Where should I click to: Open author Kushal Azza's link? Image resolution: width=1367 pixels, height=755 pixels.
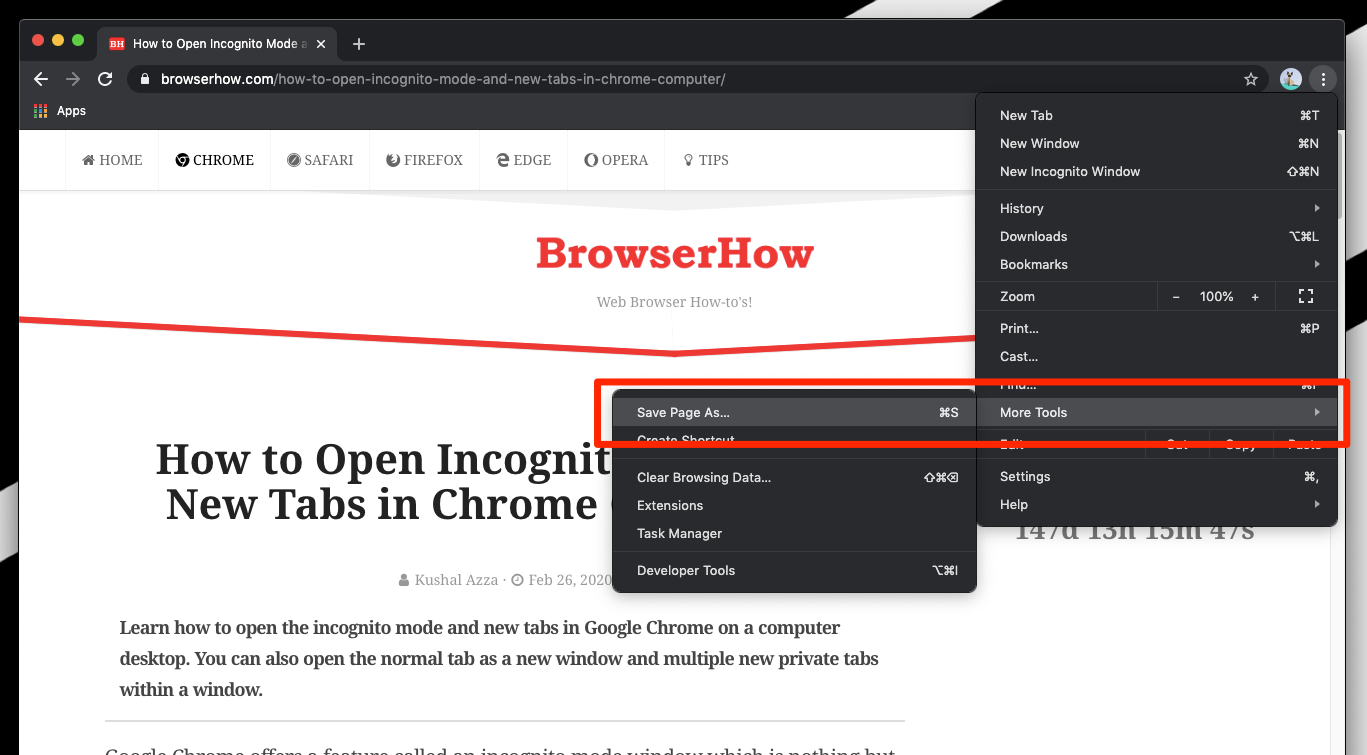(456, 580)
